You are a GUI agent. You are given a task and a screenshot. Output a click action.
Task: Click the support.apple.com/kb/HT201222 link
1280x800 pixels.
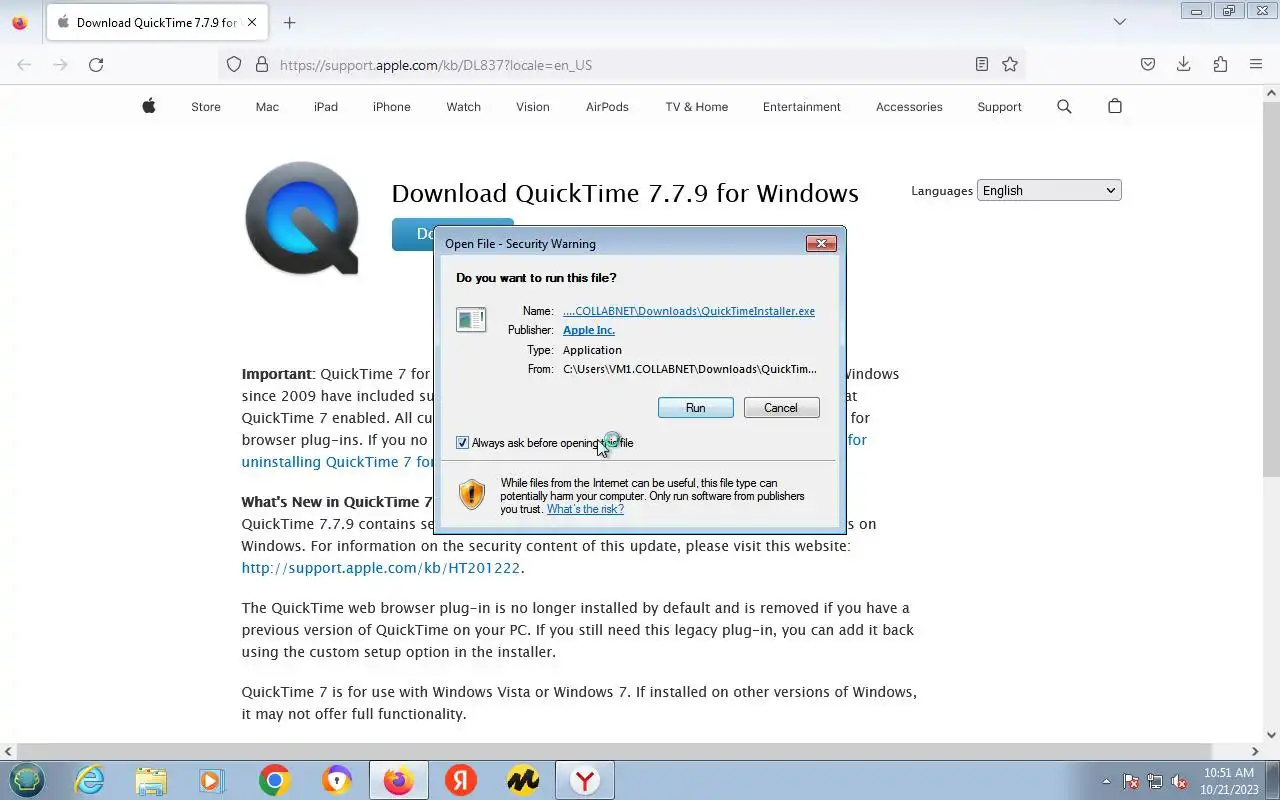(x=381, y=568)
